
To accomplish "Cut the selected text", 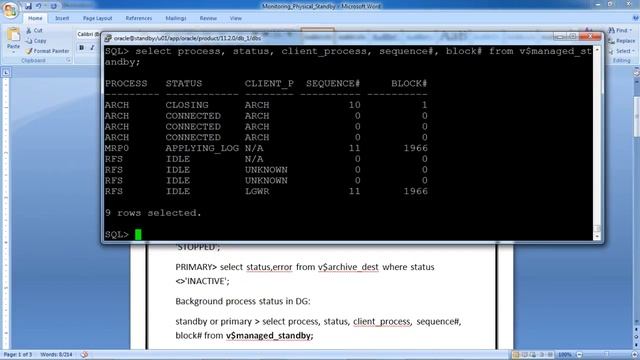I will click(x=34, y=31).
